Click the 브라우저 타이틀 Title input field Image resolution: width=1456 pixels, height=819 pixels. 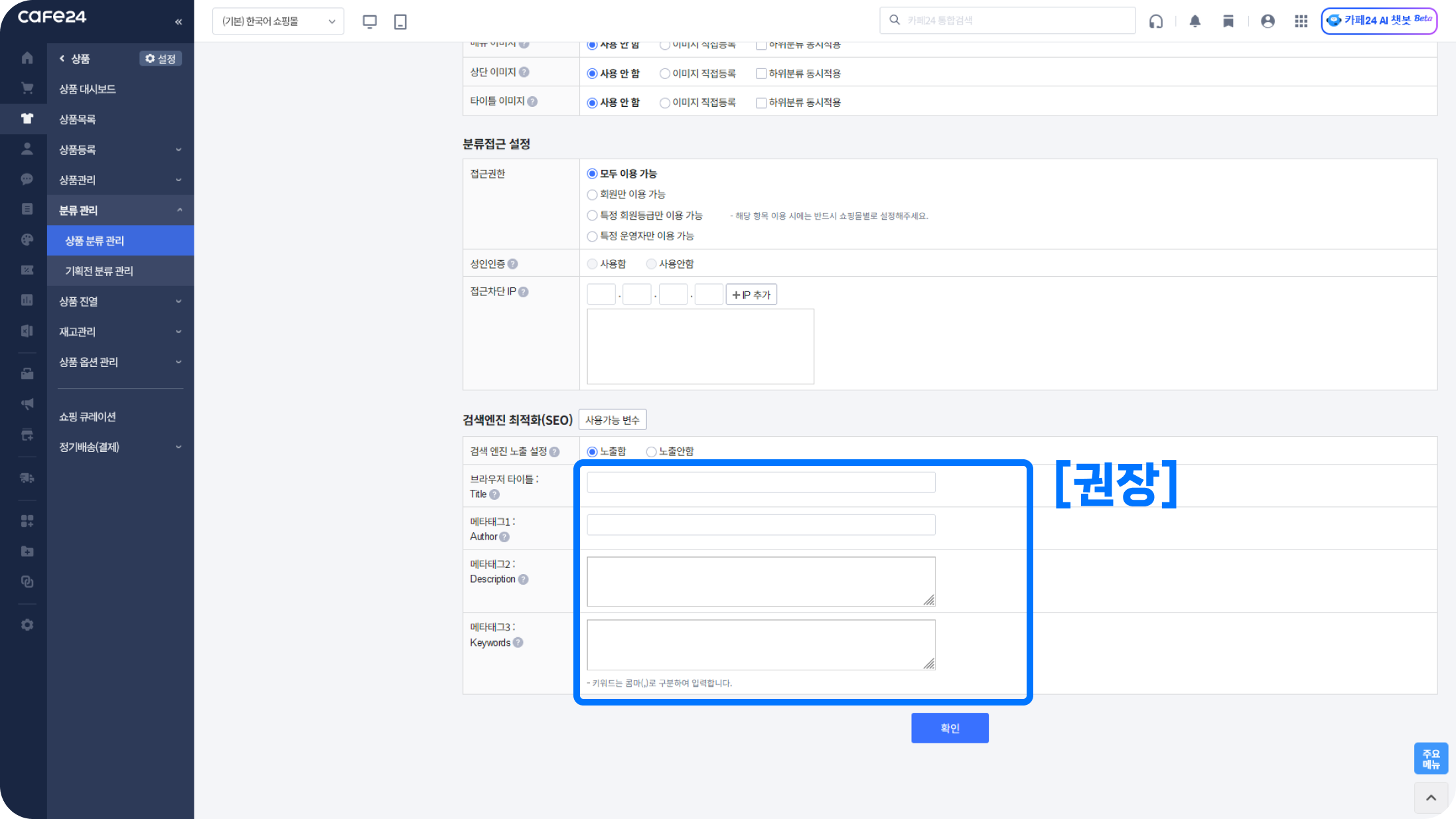click(x=761, y=482)
